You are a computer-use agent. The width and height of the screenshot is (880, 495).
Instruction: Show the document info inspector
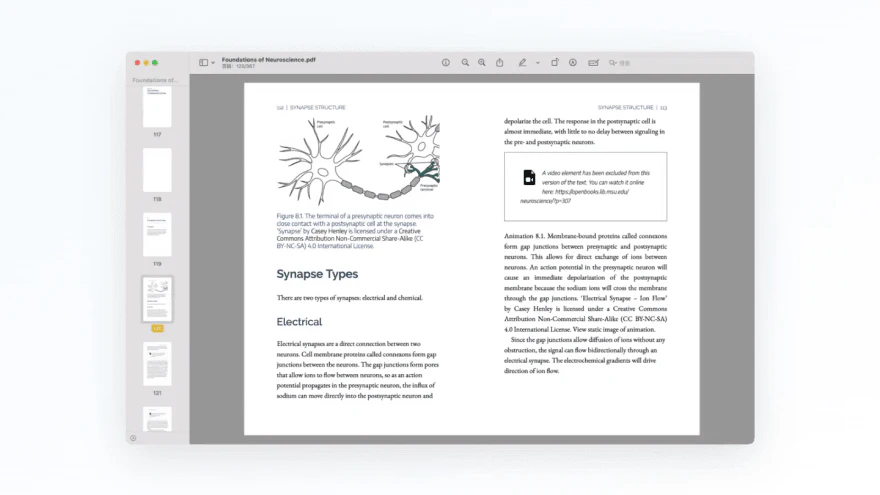tap(446, 63)
